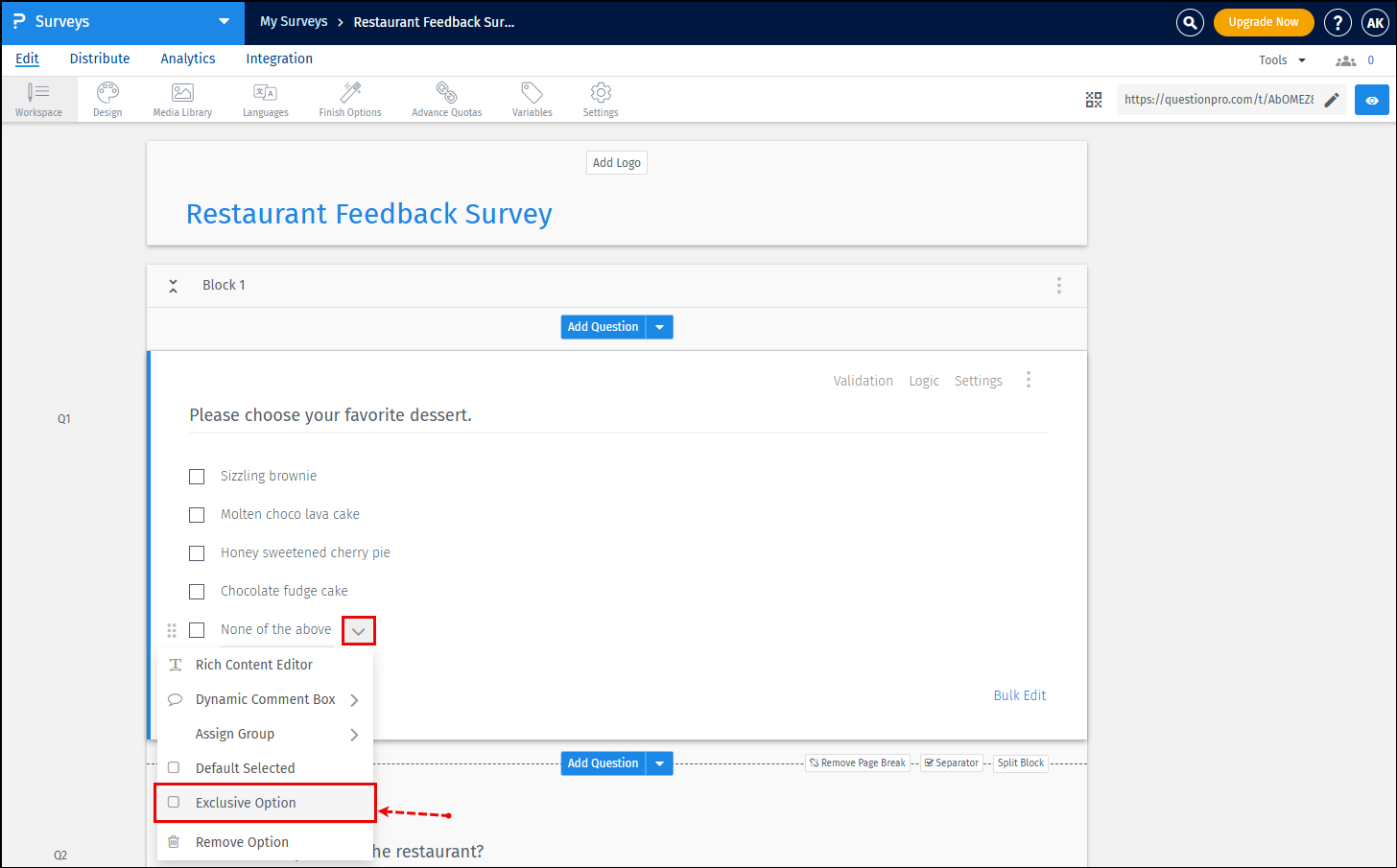This screenshot has height=868, width=1397.
Task: Select the Languages tool
Action: click(265, 99)
